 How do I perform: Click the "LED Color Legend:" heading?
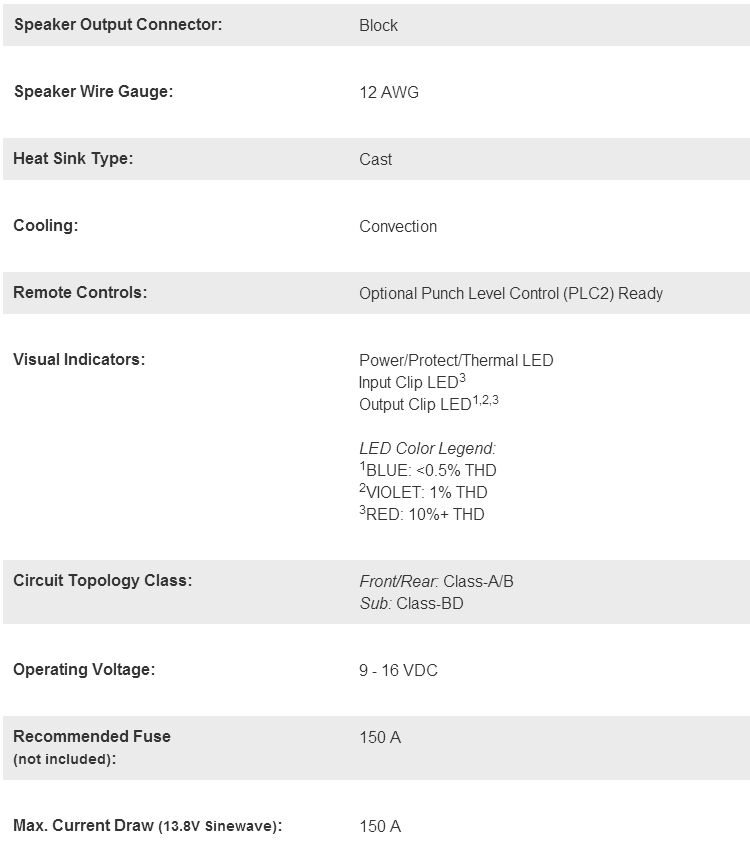428,449
